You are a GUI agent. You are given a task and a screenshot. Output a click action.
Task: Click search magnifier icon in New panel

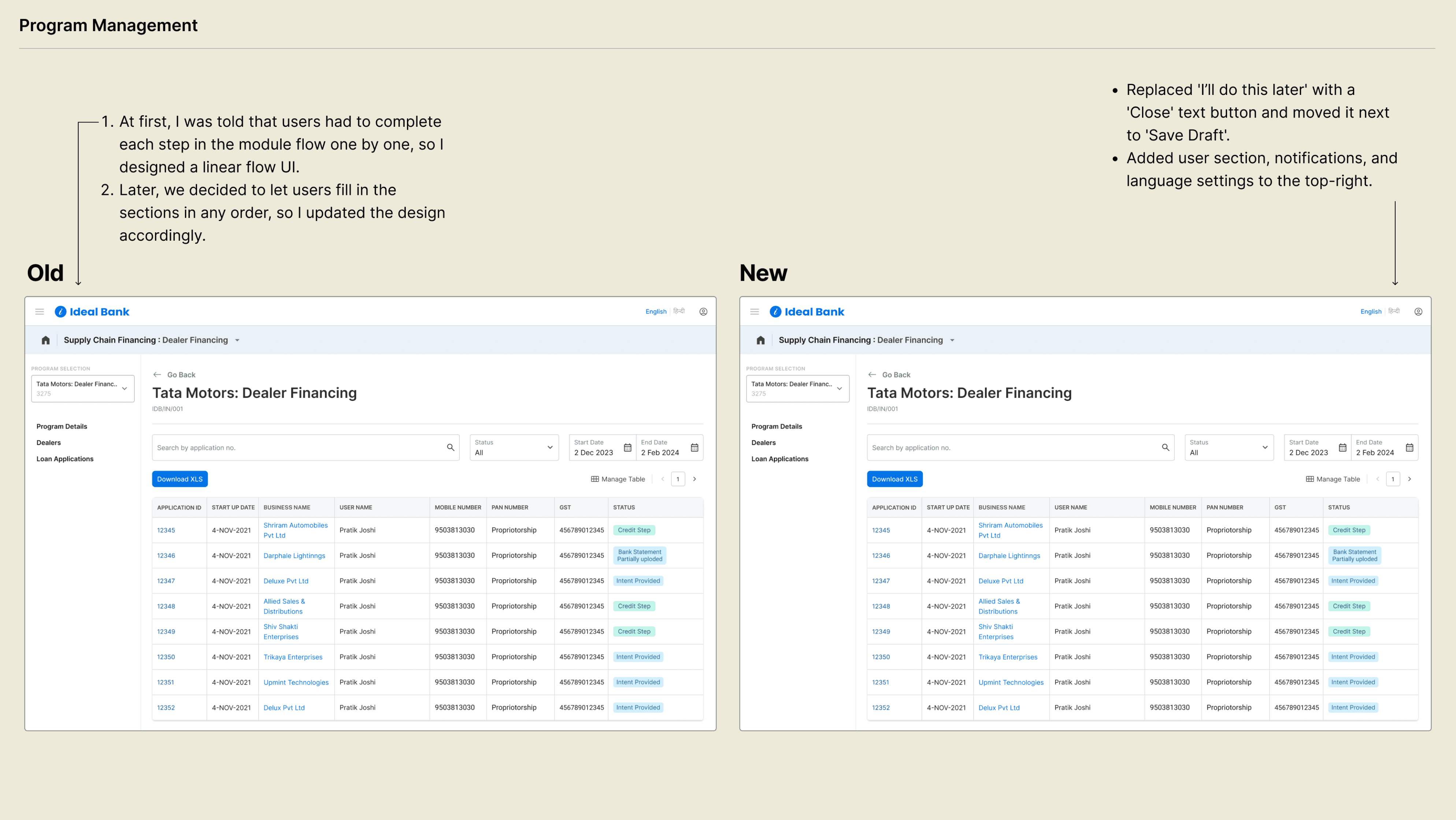pos(1166,447)
